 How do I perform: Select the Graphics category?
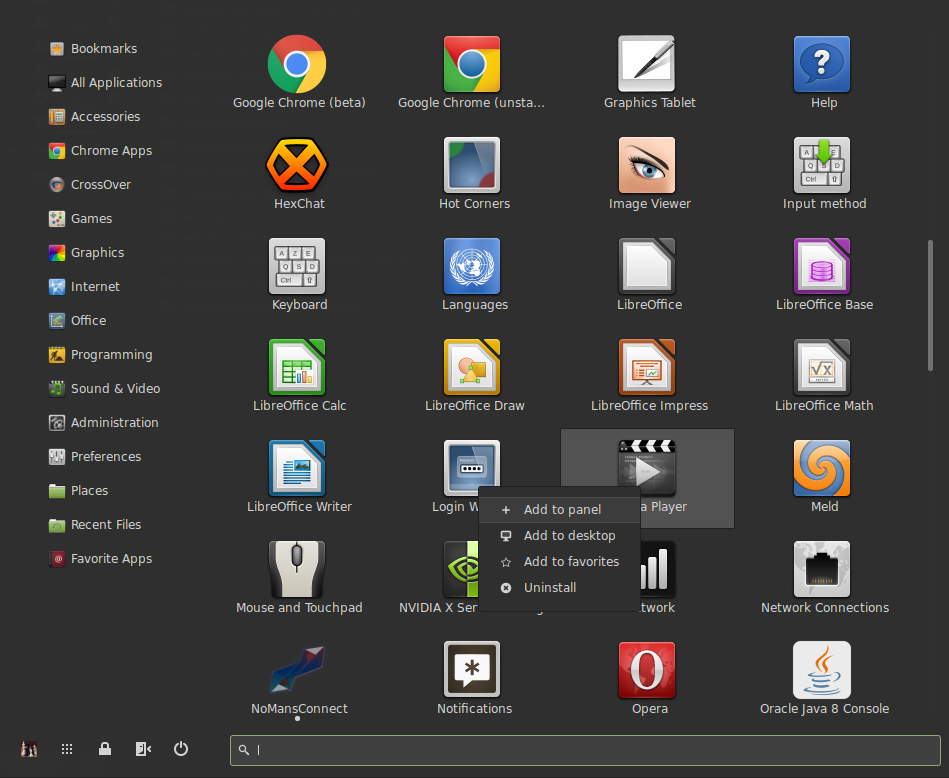(87, 252)
